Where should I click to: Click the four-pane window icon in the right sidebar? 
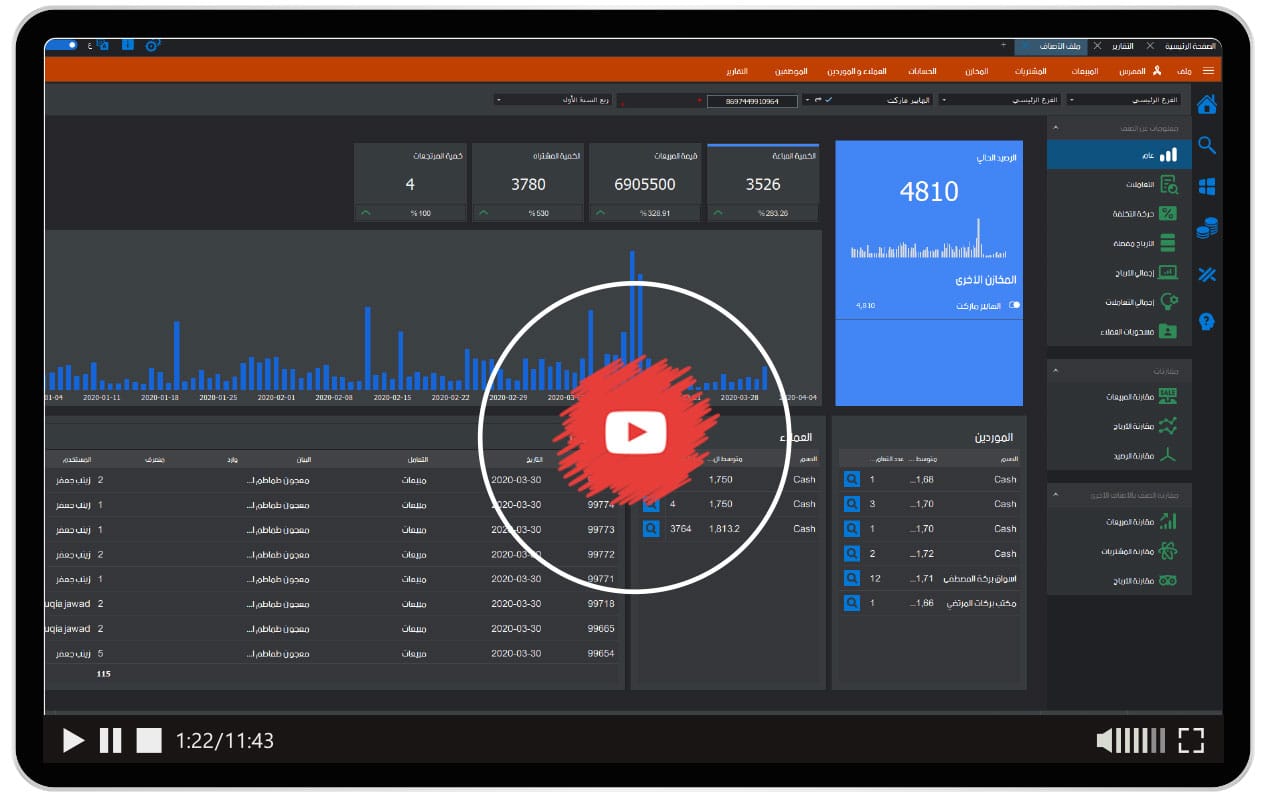(1207, 186)
